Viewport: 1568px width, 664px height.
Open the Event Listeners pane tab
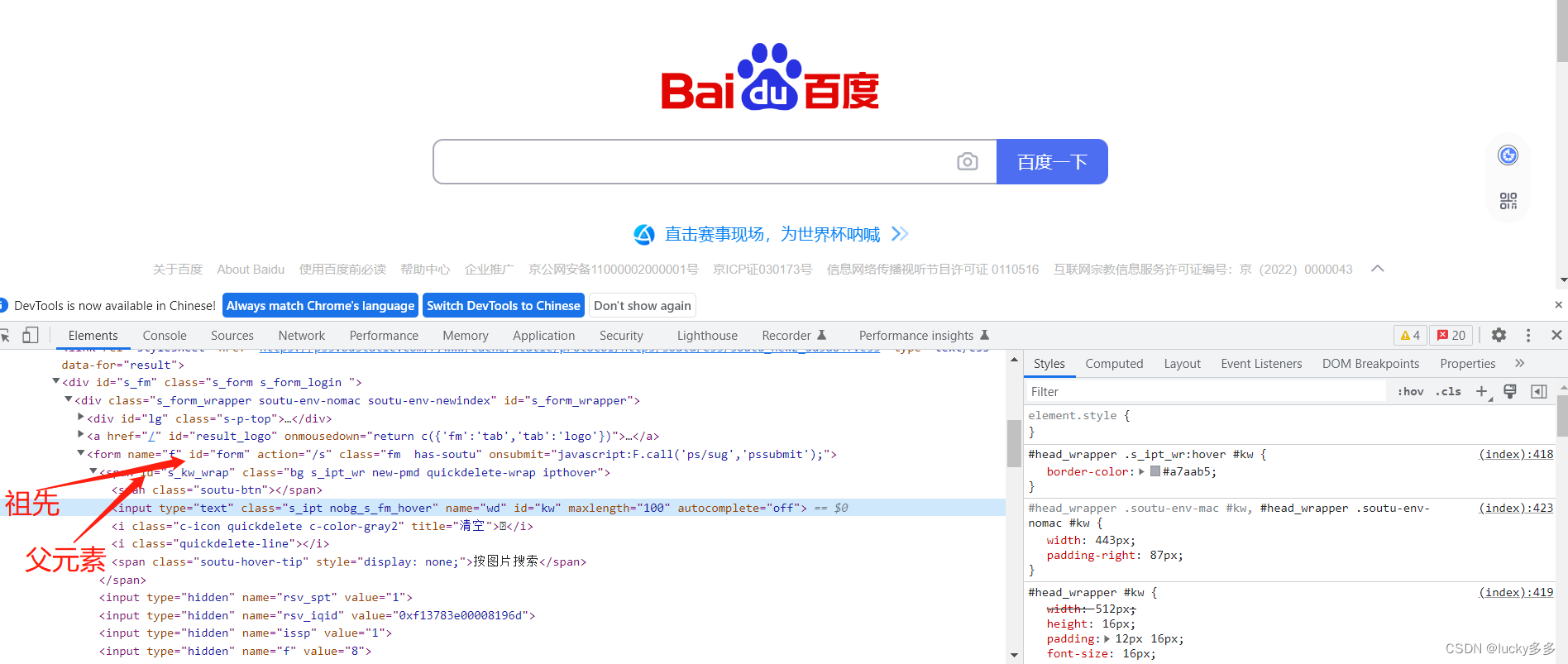(1261, 363)
